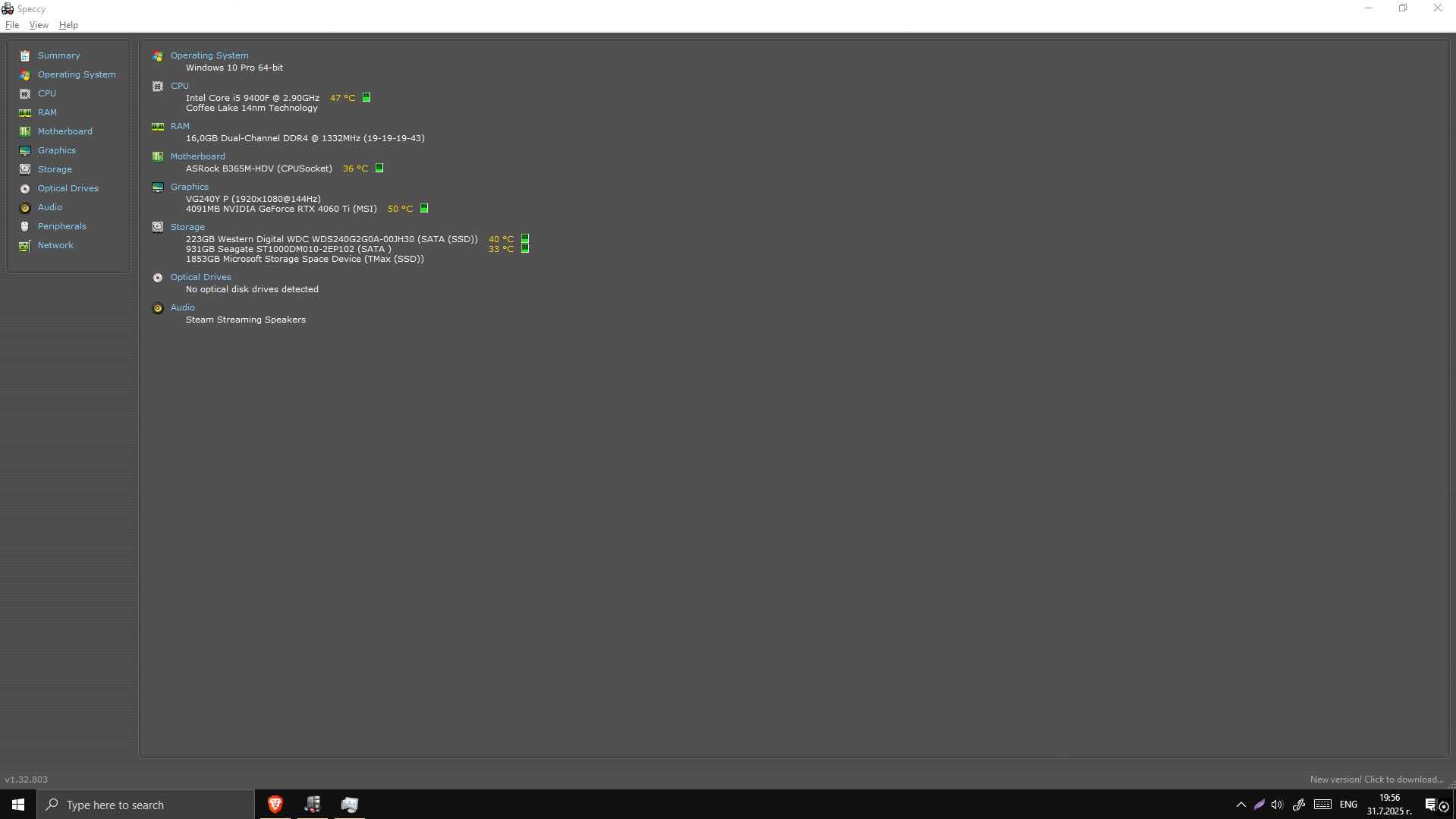Select Audio in the sidebar
This screenshot has height=819, width=1456.
(x=50, y=207)
